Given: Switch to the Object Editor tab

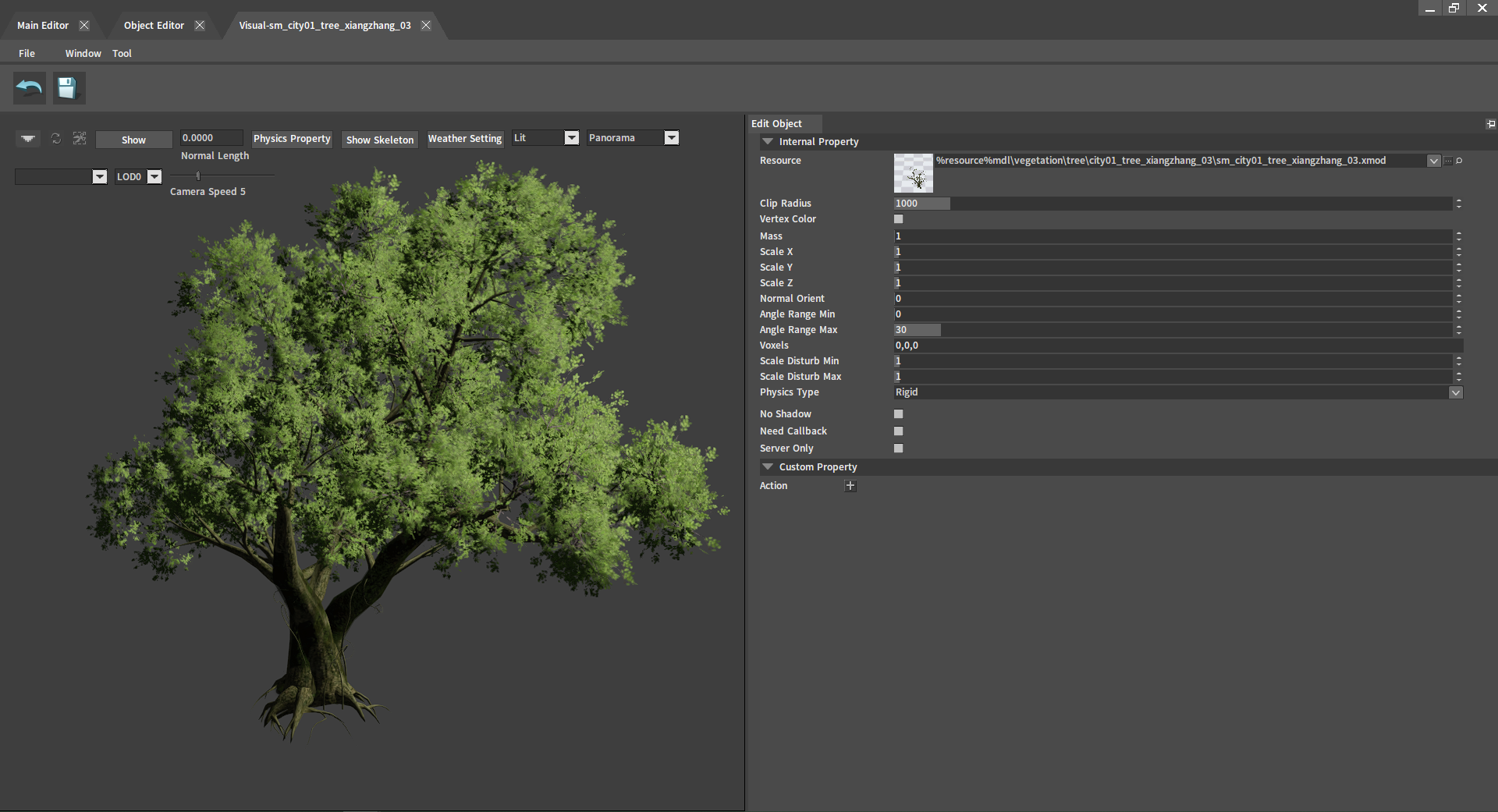Looking at the screenshot, I should 154,26.
